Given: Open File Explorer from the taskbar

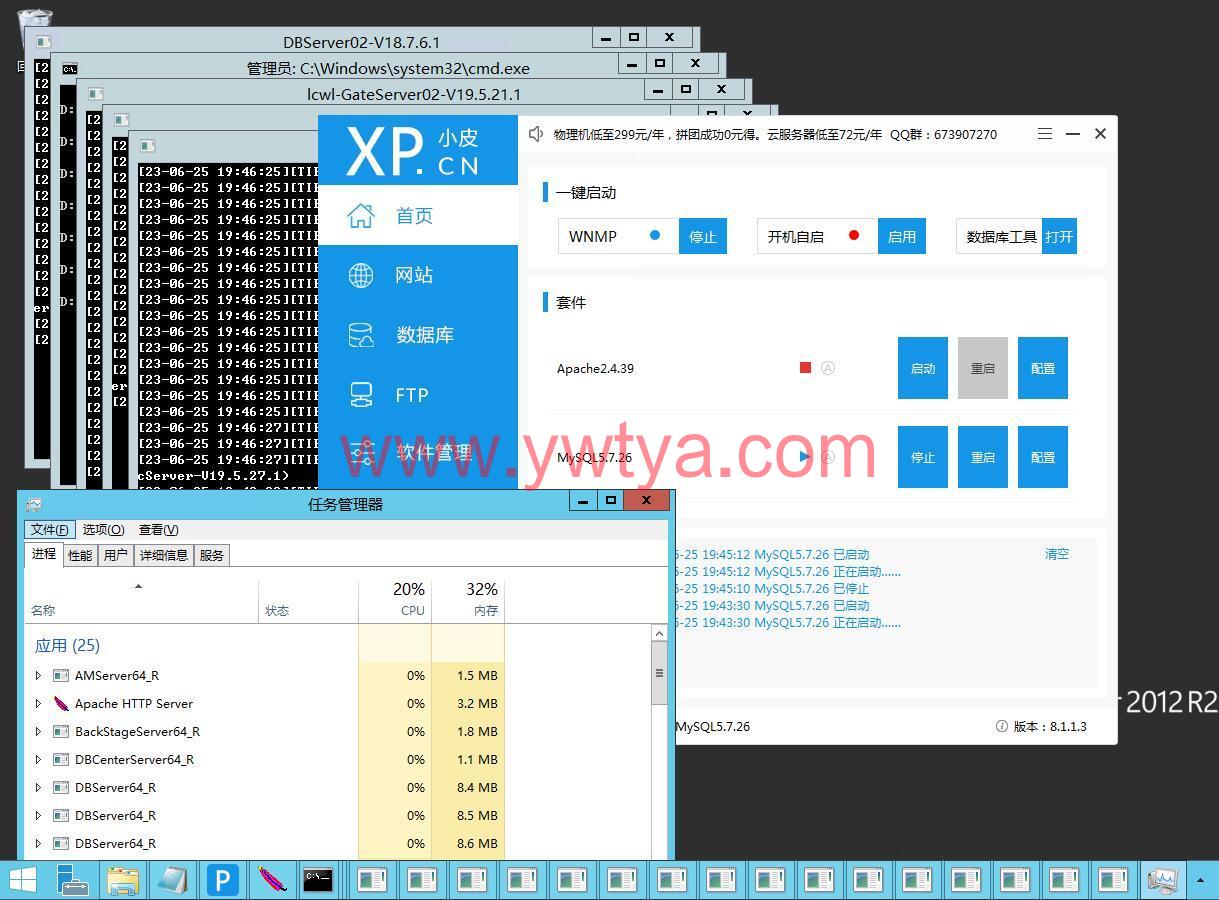Looking at the screenshot, I should [123, 880].
